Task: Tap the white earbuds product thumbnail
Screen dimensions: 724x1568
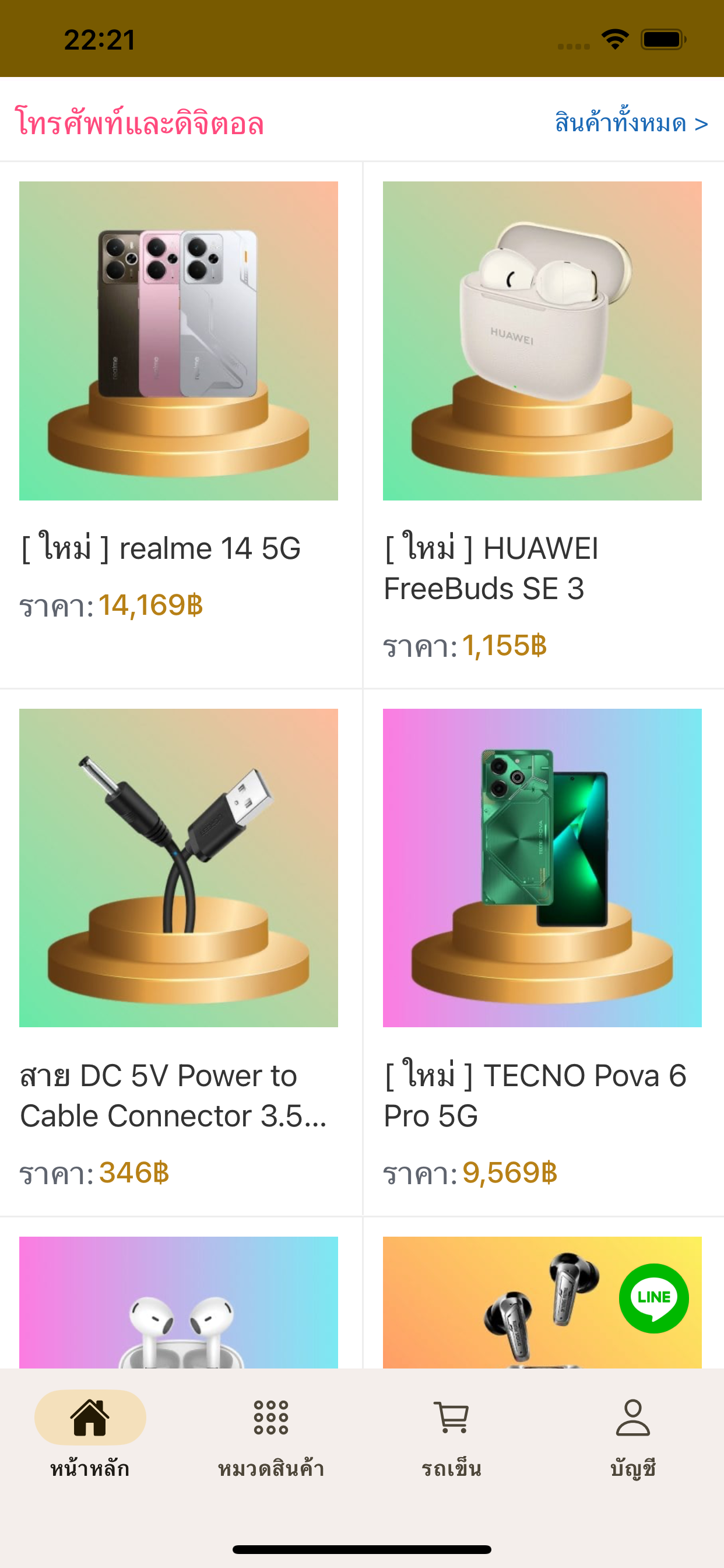Action: [178, 1303]
